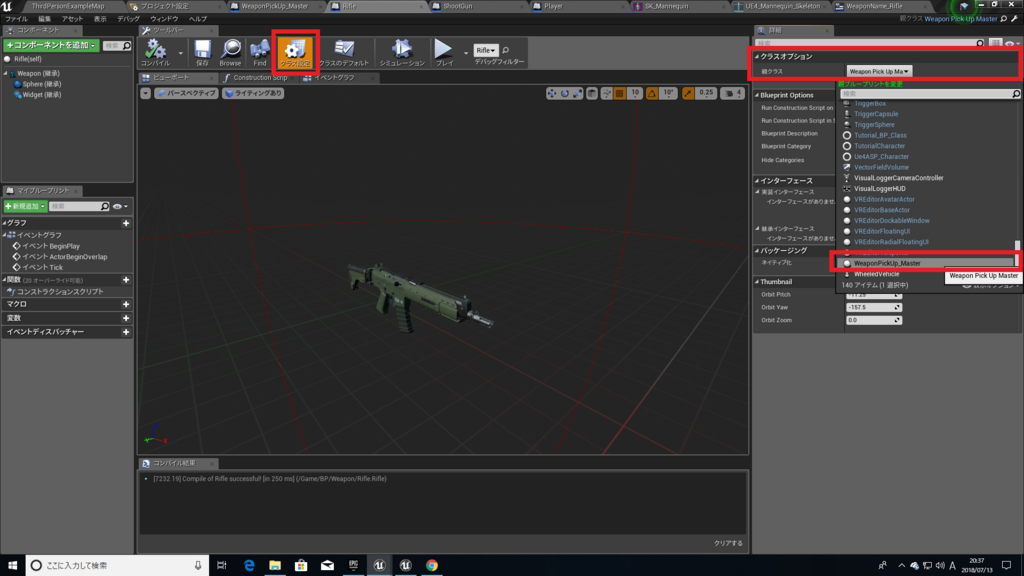Open the viewport options dropdown arrow
The width and height of the screenshot is (1024, 576).
[x=146, y=93]
